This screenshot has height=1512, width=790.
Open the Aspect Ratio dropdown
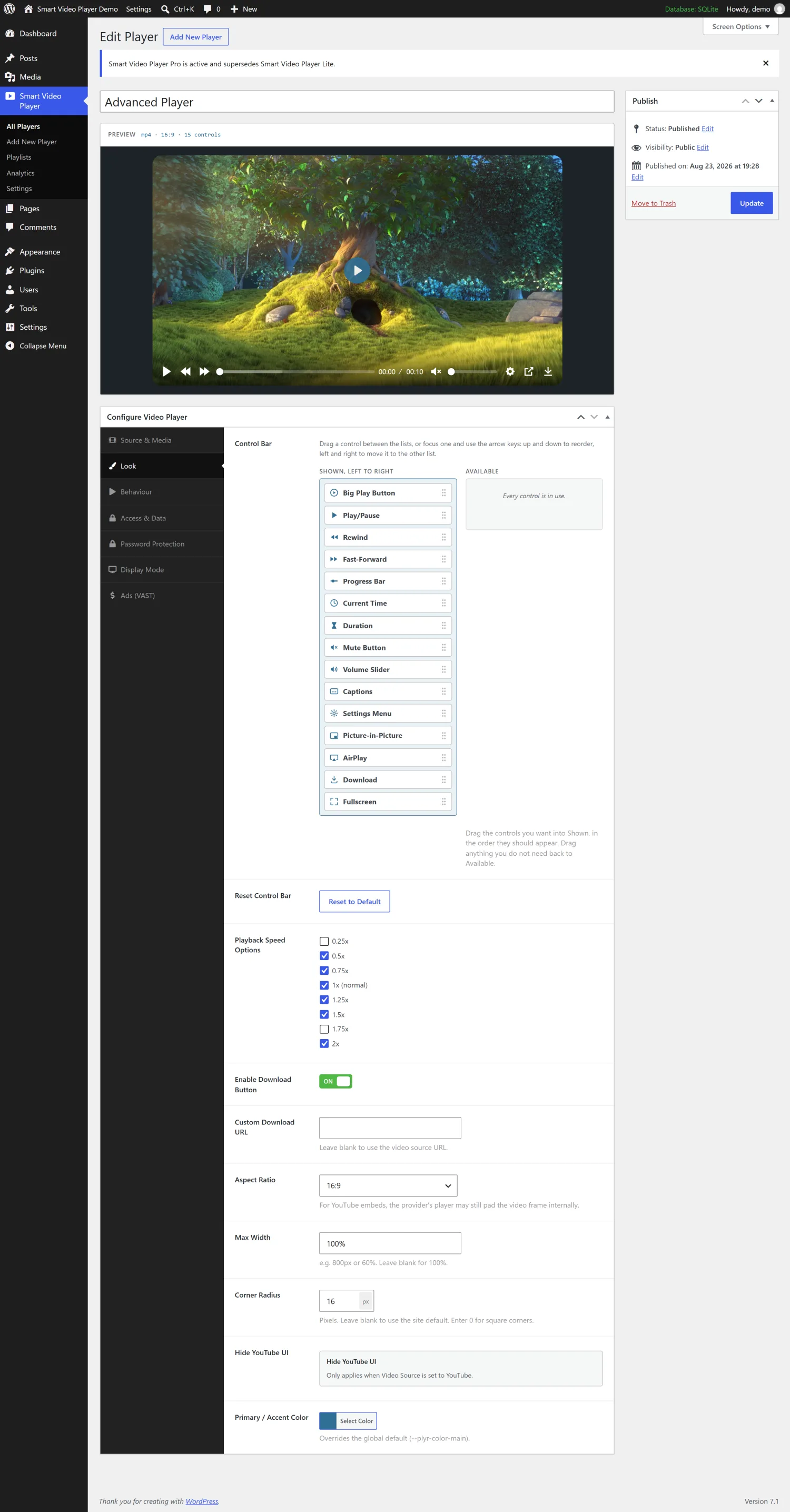388,1185
